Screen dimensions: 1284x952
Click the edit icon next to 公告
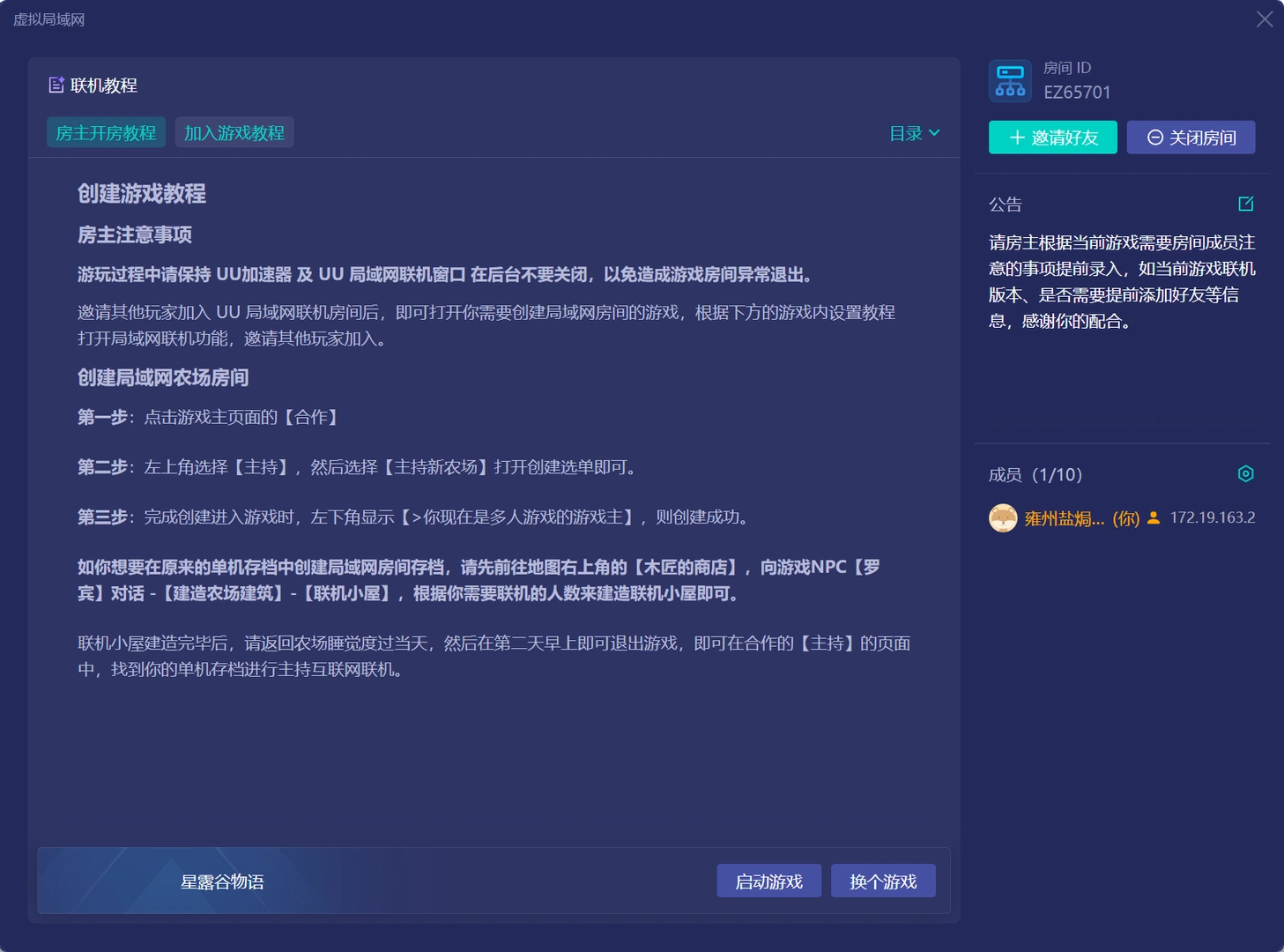pyautogui.click(x=1245, y=205)
